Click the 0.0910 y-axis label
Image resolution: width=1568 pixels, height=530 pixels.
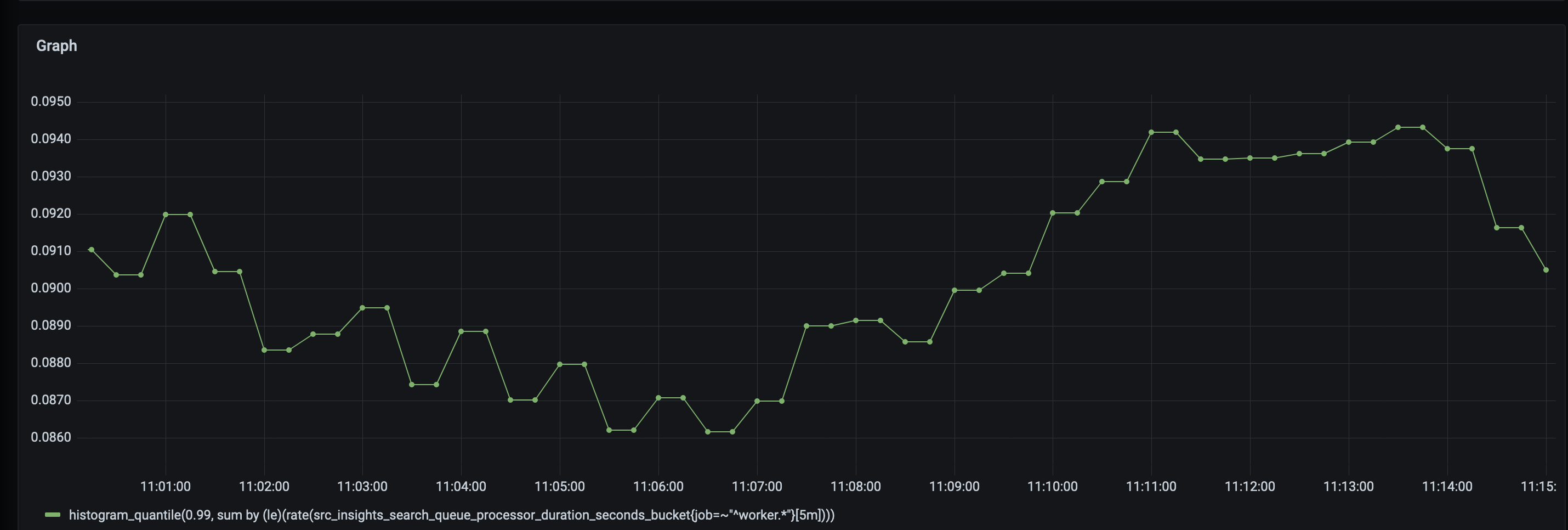click(x=51, y=251)
